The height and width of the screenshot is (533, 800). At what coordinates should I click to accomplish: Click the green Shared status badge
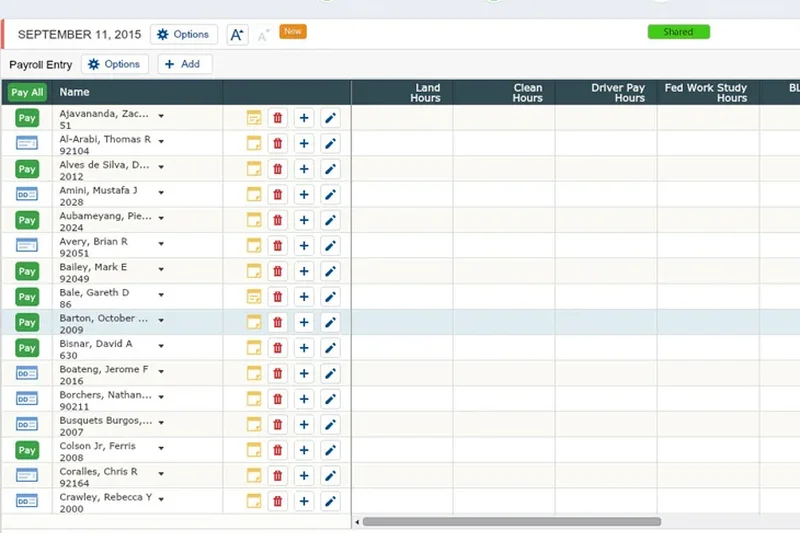tap(678, 32)
